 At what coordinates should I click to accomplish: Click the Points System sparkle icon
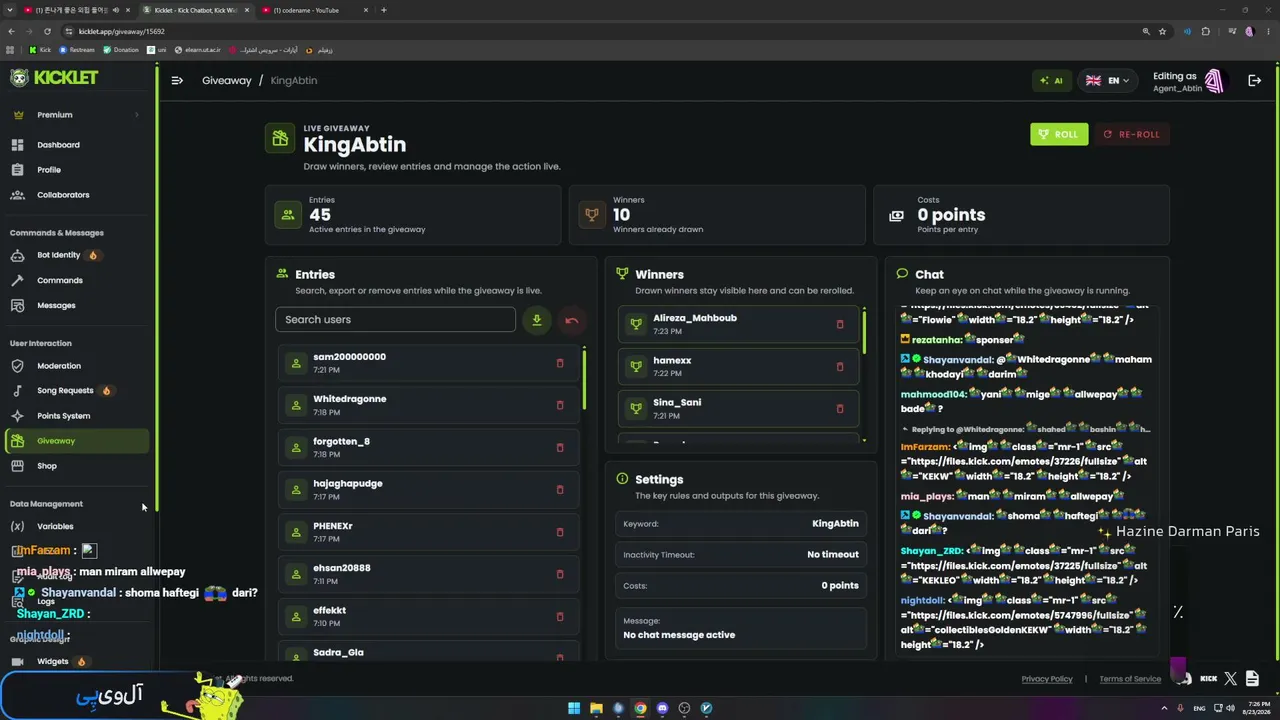pos(17,416)
